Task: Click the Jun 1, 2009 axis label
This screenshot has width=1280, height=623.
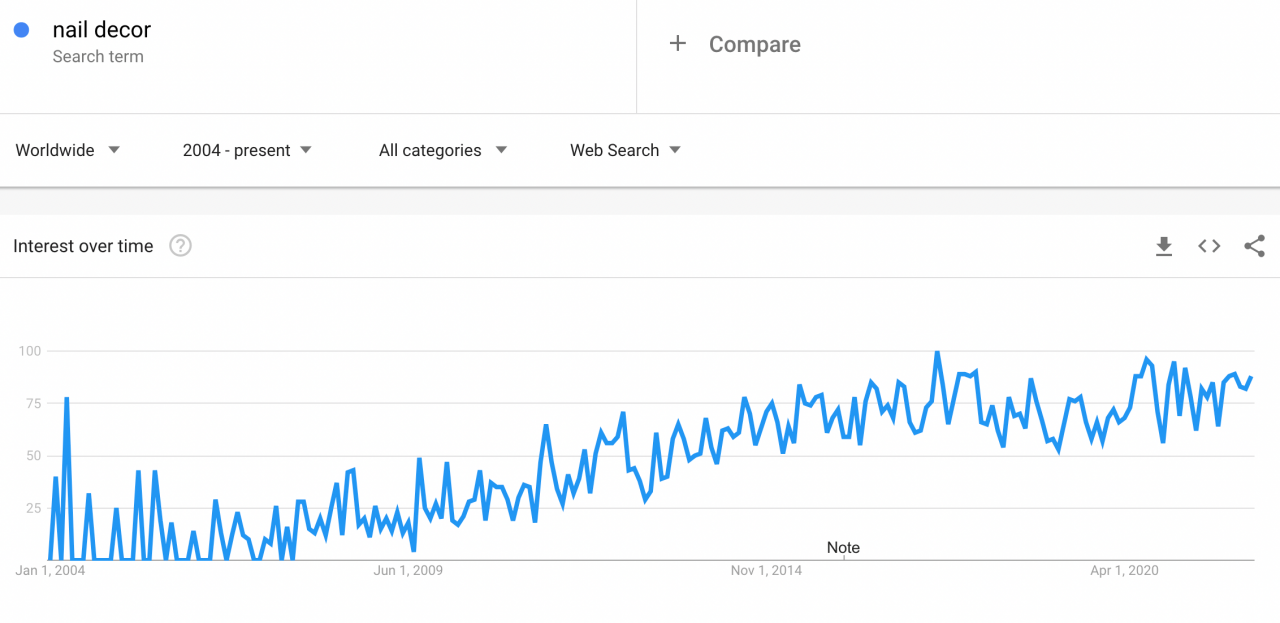Action: (x=408, y=571)
